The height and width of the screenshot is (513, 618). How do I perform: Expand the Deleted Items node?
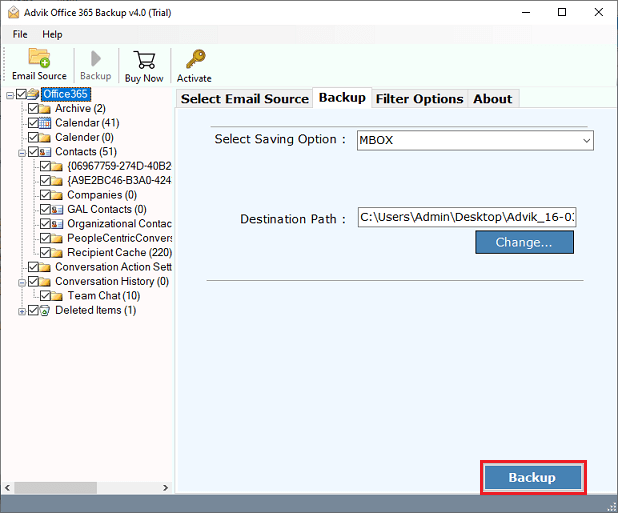[x=22, y=312]
